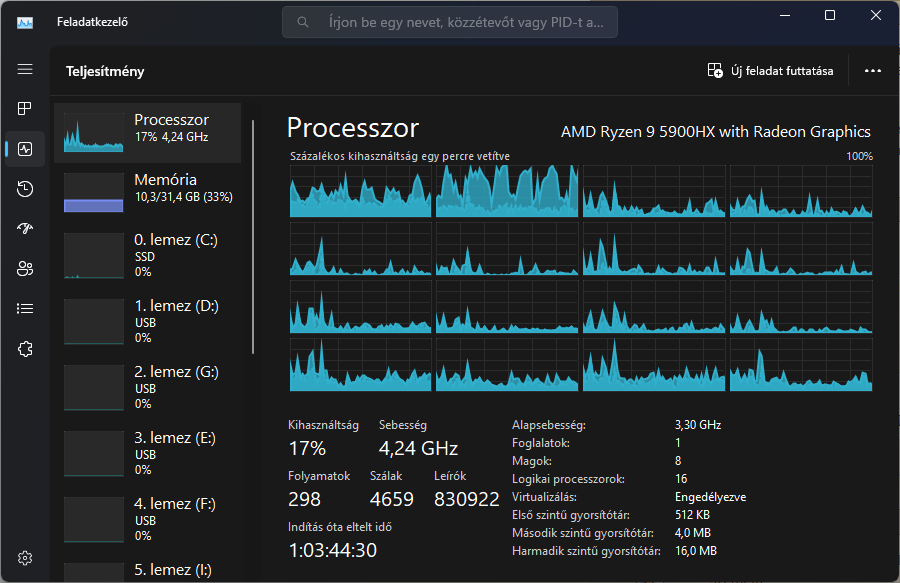This screenshot has width=900, height=583.
Task: Open the Services puzzle-piece icon
Action: pos(25,349)
